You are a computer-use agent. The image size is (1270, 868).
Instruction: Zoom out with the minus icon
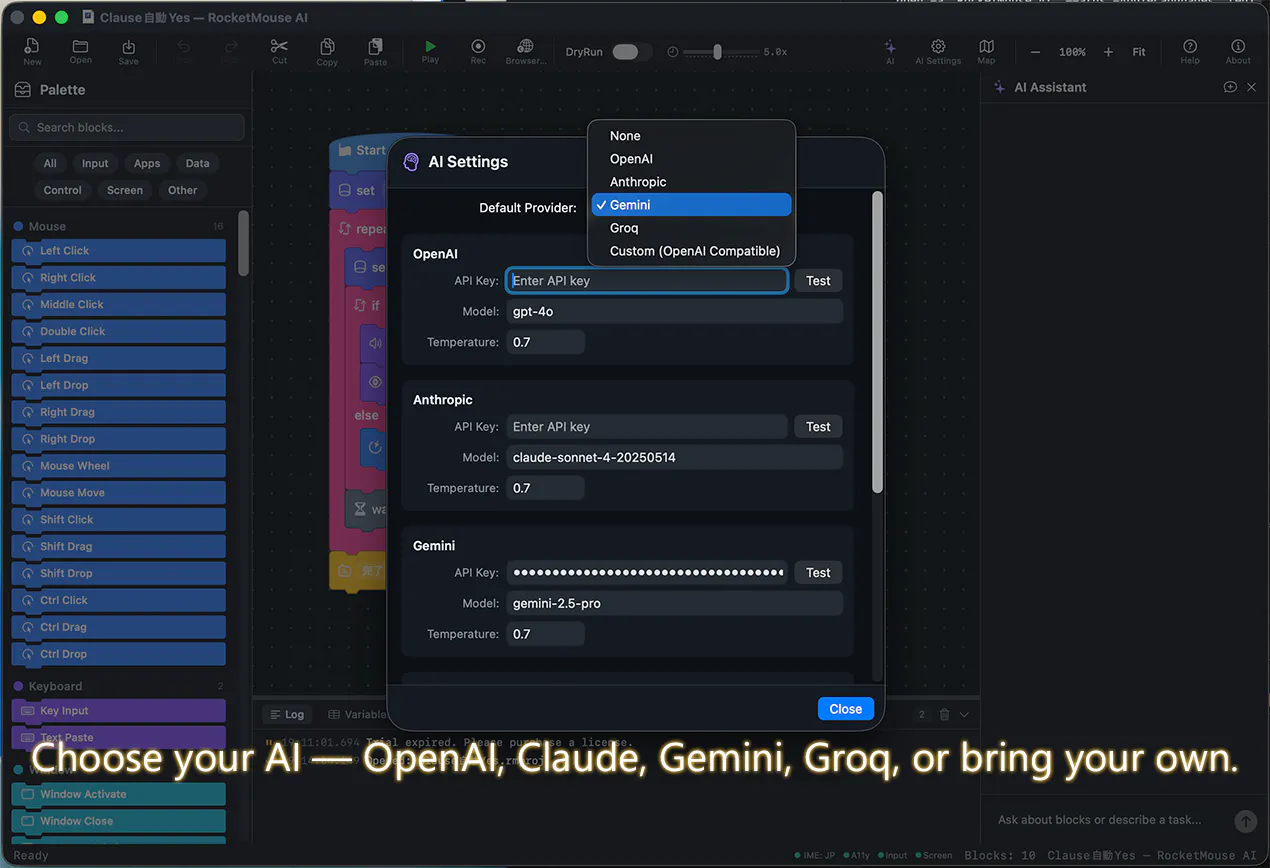coord(1035,52)
